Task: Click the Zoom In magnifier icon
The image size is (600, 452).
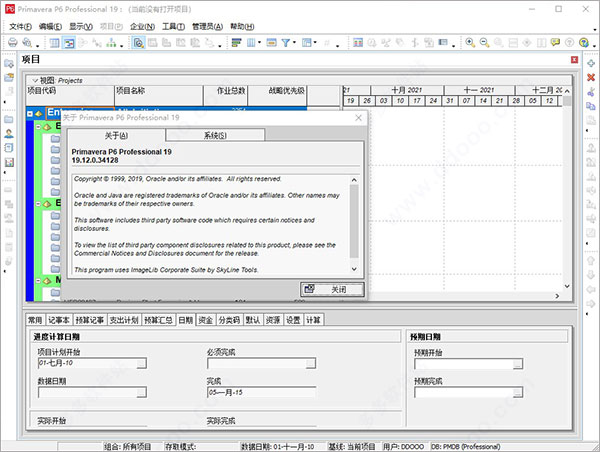Action: pos(470,42)
